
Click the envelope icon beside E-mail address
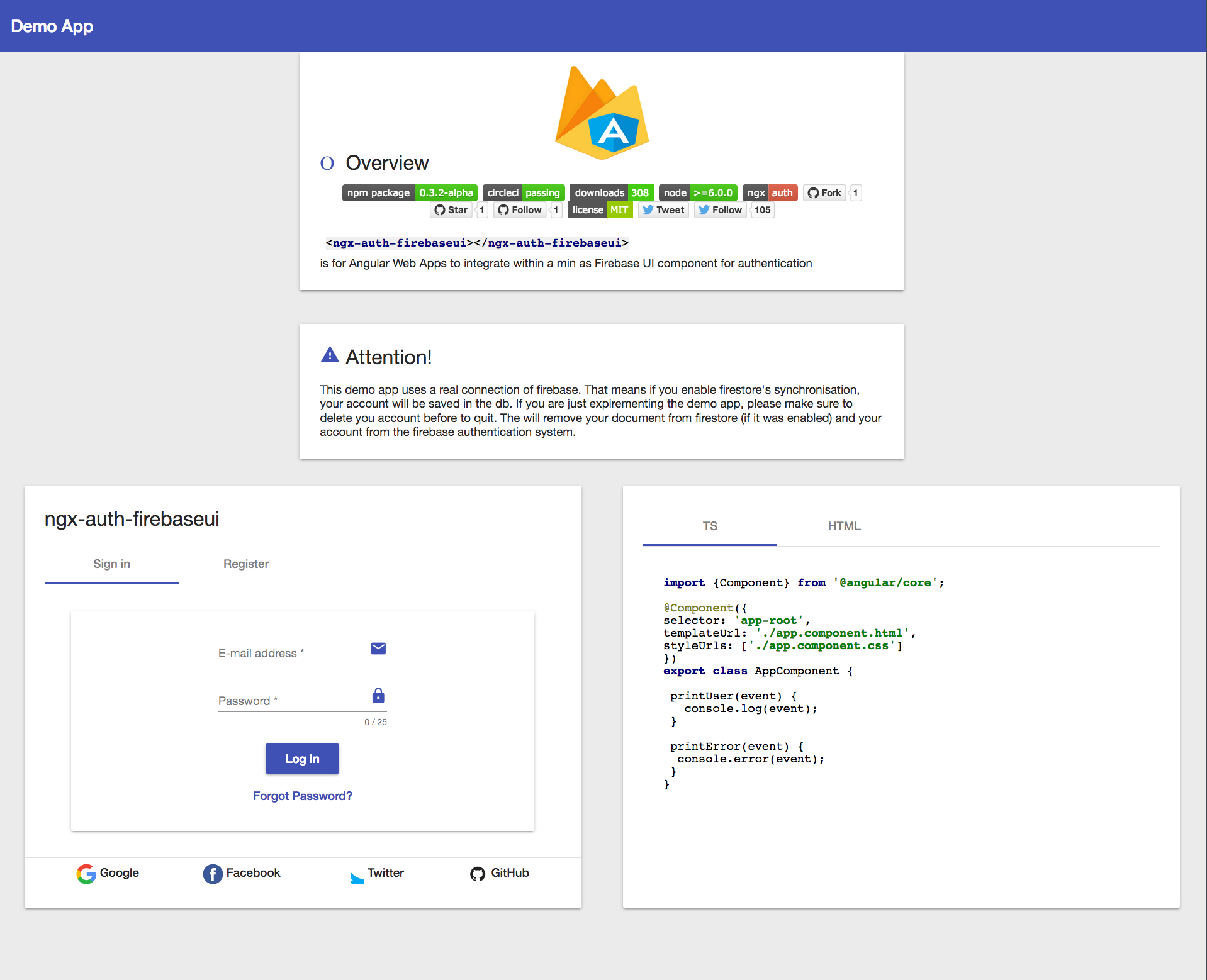(378, 648)
